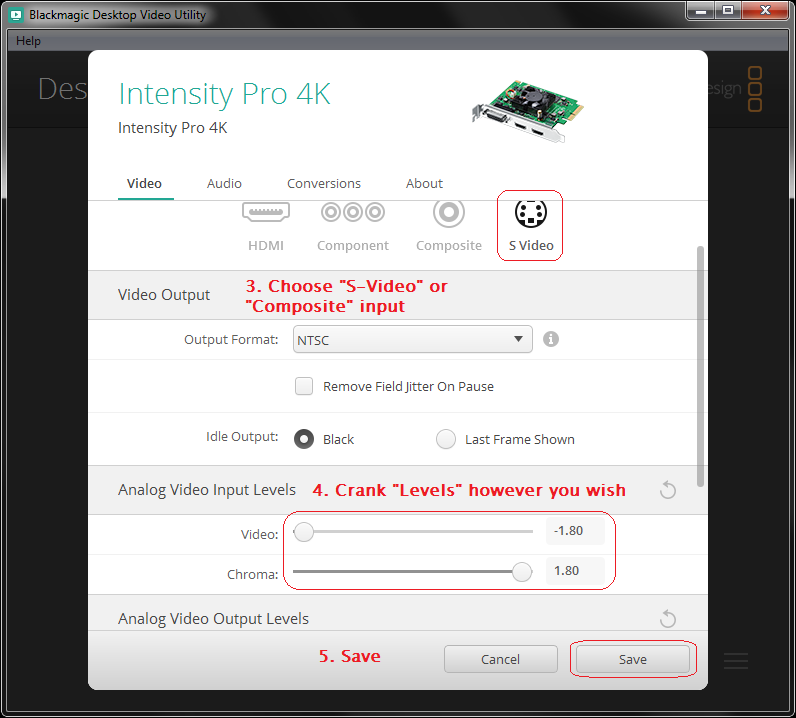
Task: Open the About tab
Action: (x=424, y=183)
